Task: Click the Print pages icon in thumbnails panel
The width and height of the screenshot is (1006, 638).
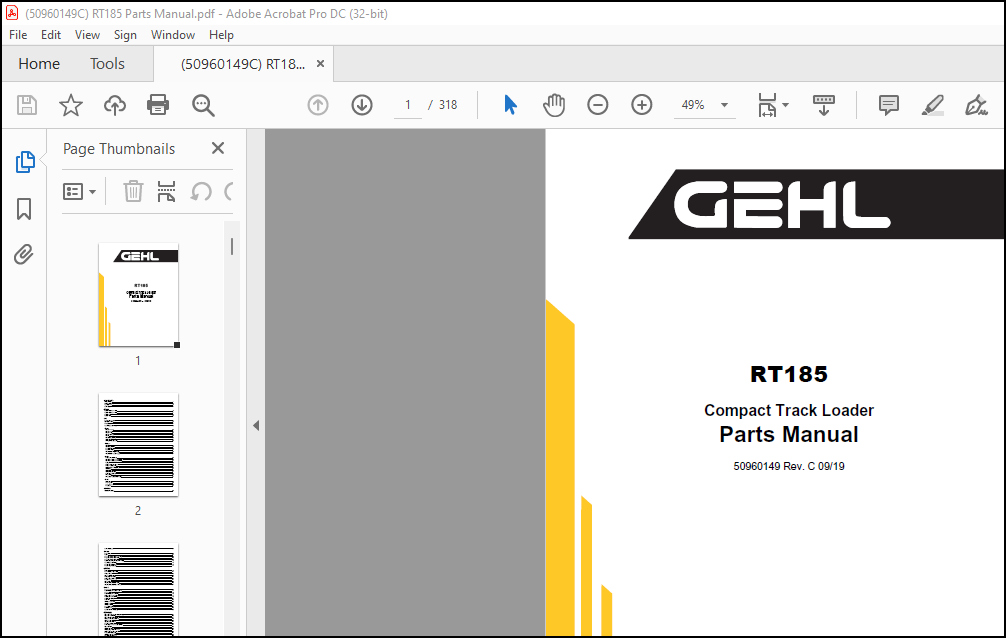Action: pyautogui.click(x=166, y=191)
